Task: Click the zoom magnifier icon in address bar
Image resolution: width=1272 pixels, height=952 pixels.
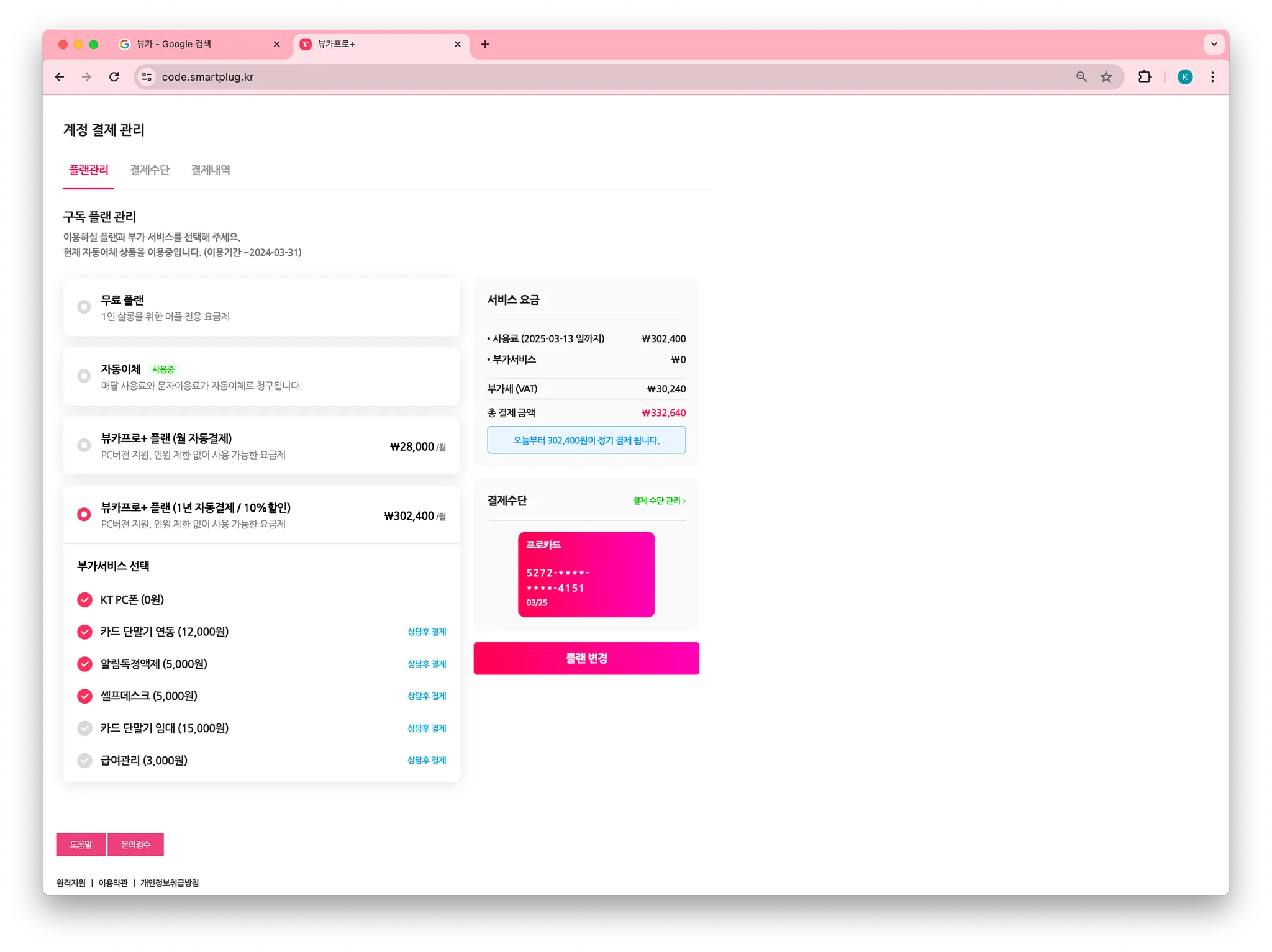Action: point(1081,77)
